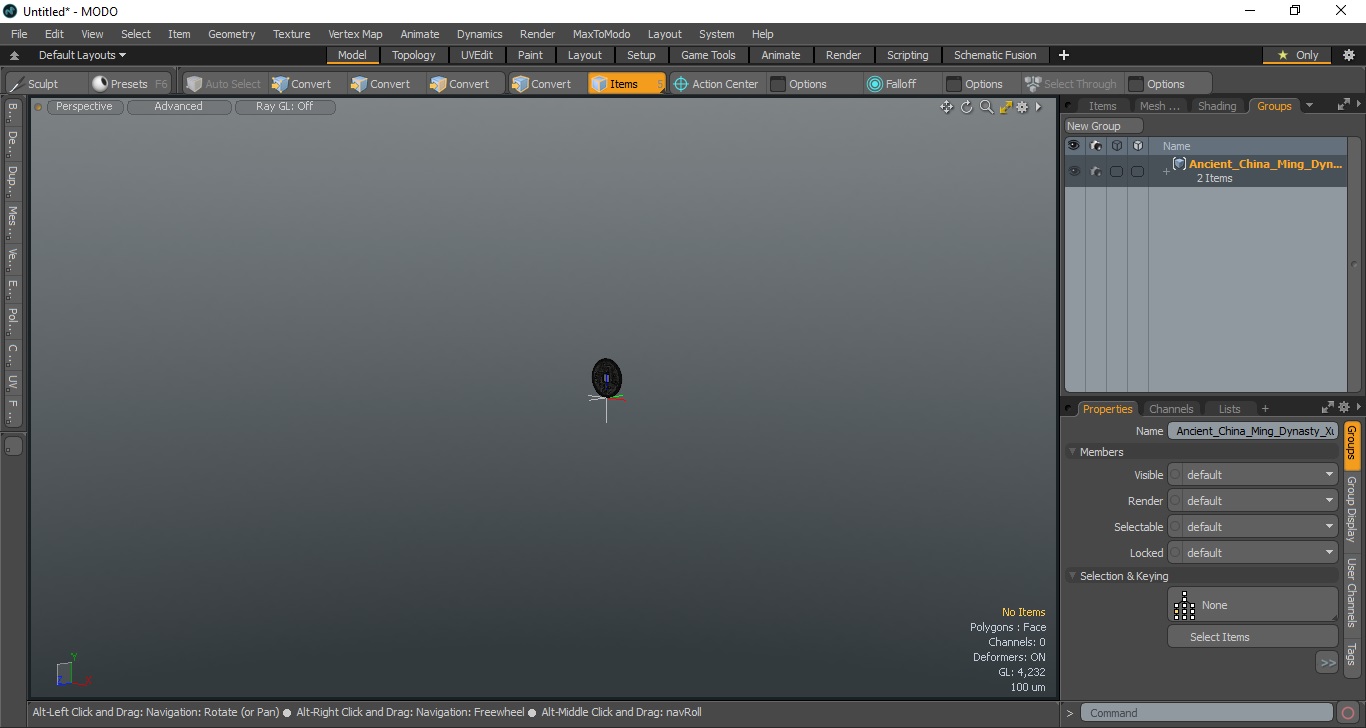Switch to the UVEdit layout tab
1366x728 pixels.
click(x=477, y=55)
